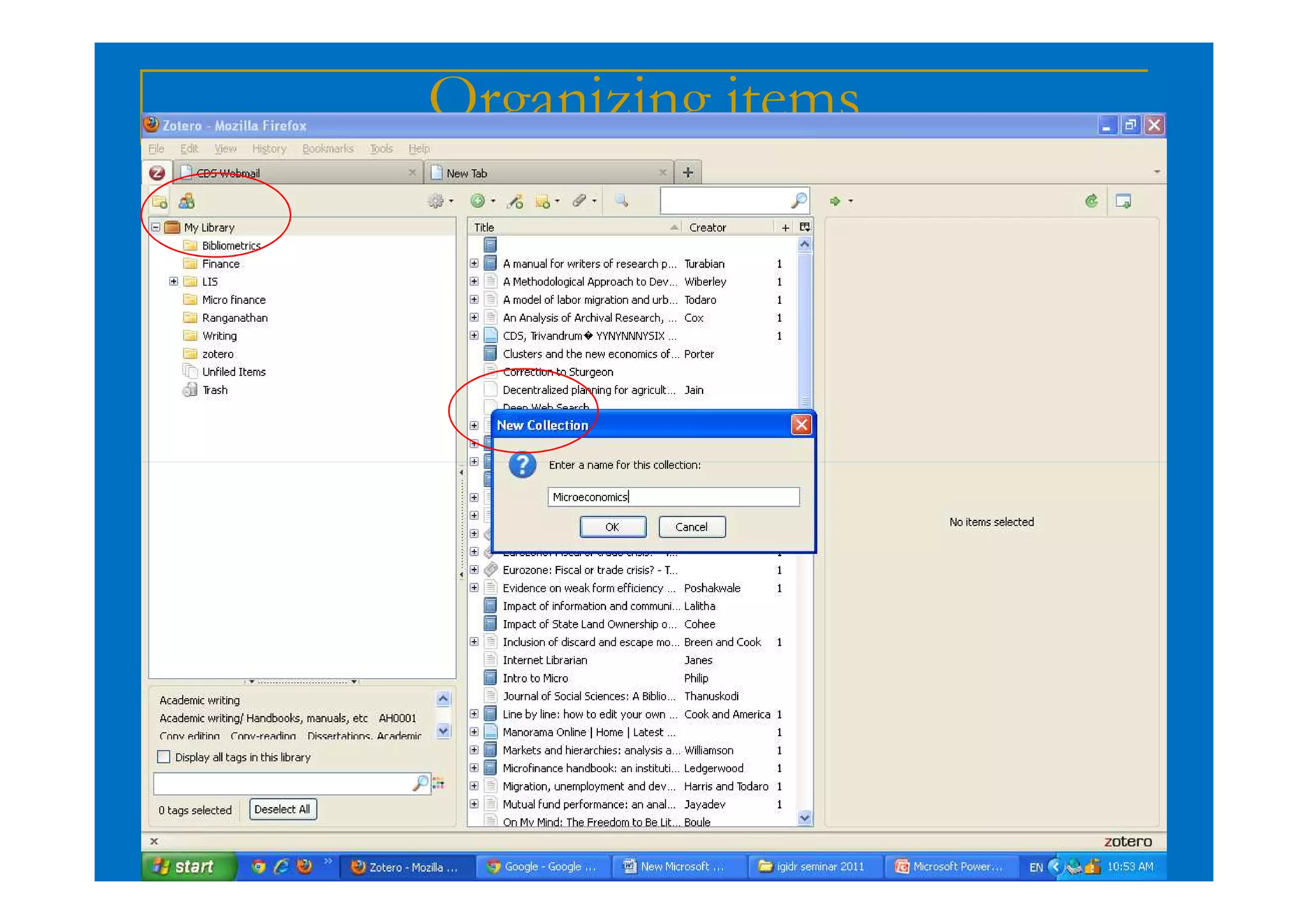The width and height of the screenshot is (1308, 924).
Task: Click the Advanced Search magnifier icon
Action: click(x=621, y=201)
